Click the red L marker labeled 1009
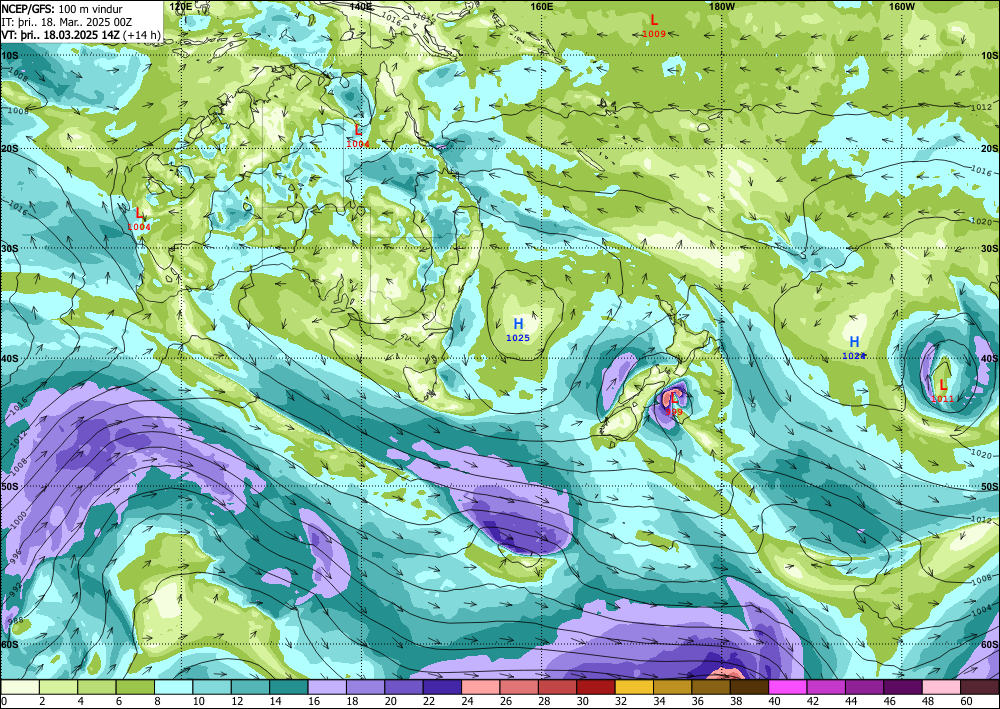1000x709 pixels. (x=654, y=20)
